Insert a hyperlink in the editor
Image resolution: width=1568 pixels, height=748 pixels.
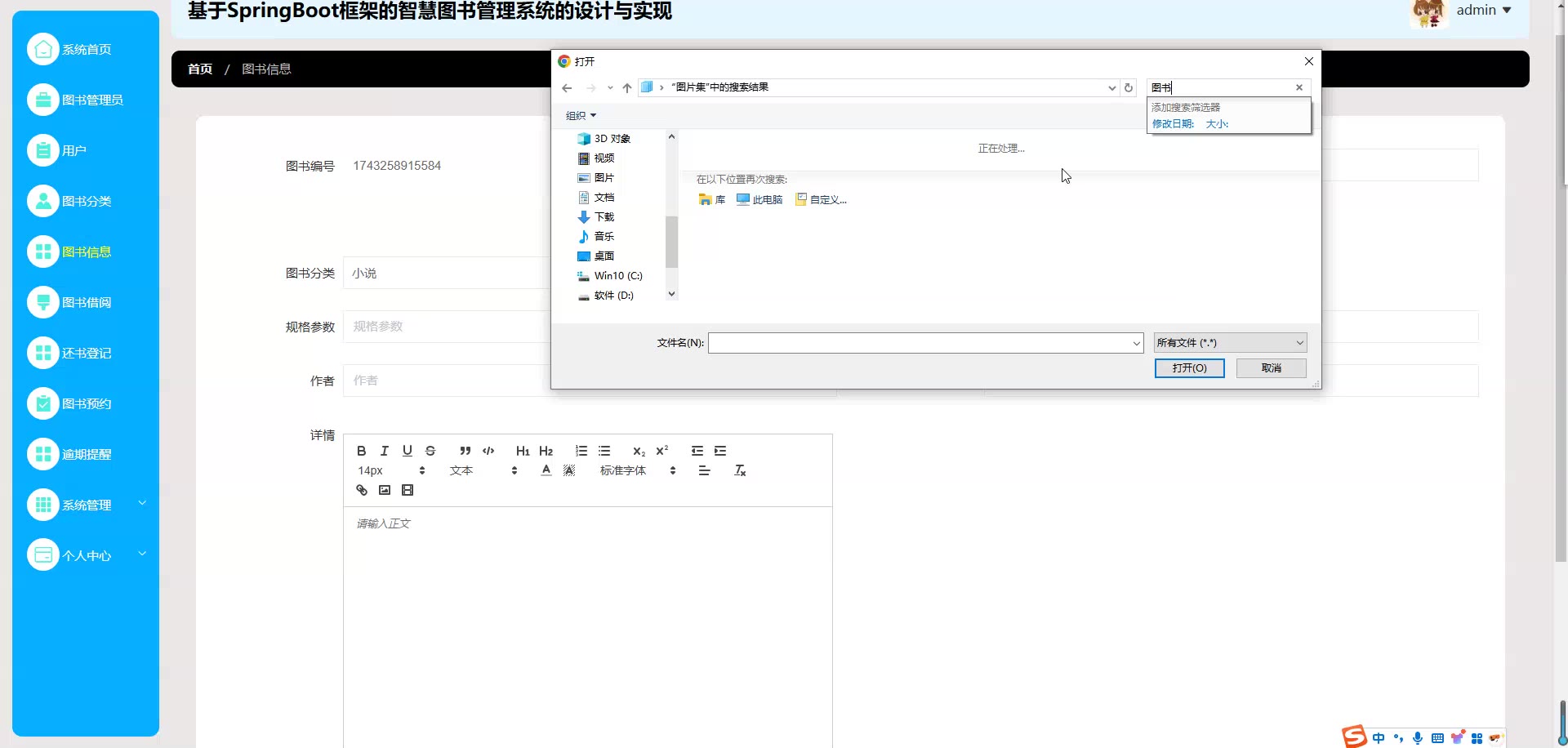[x=362, y=490]
